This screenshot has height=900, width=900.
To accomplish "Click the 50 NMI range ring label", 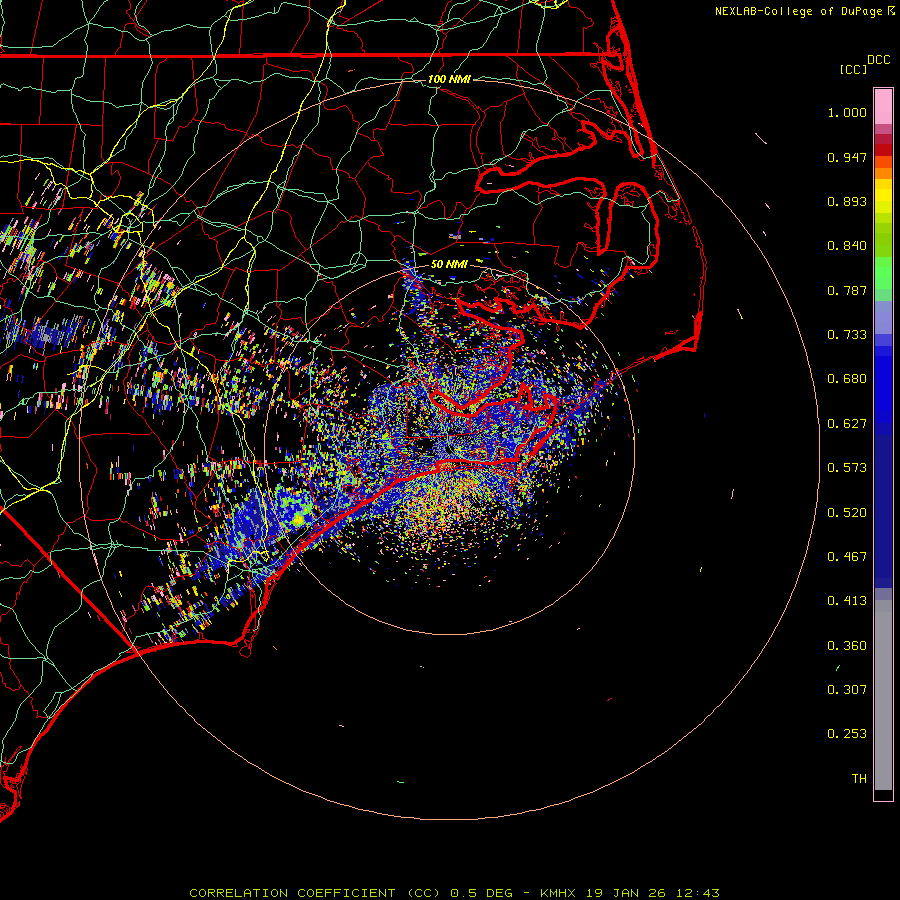I will point(449,264).
